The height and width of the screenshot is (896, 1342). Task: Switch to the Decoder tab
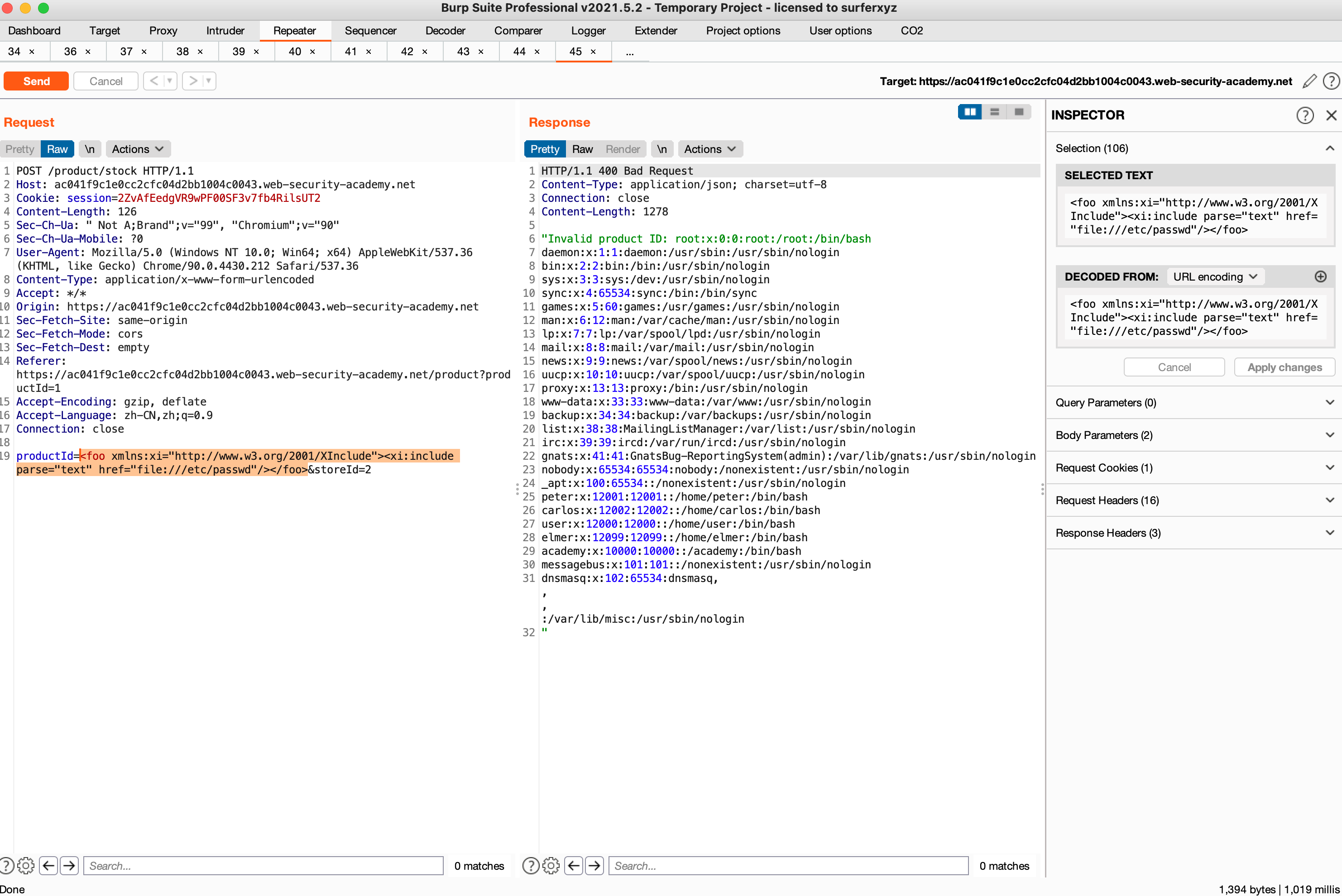coord(445,30)
